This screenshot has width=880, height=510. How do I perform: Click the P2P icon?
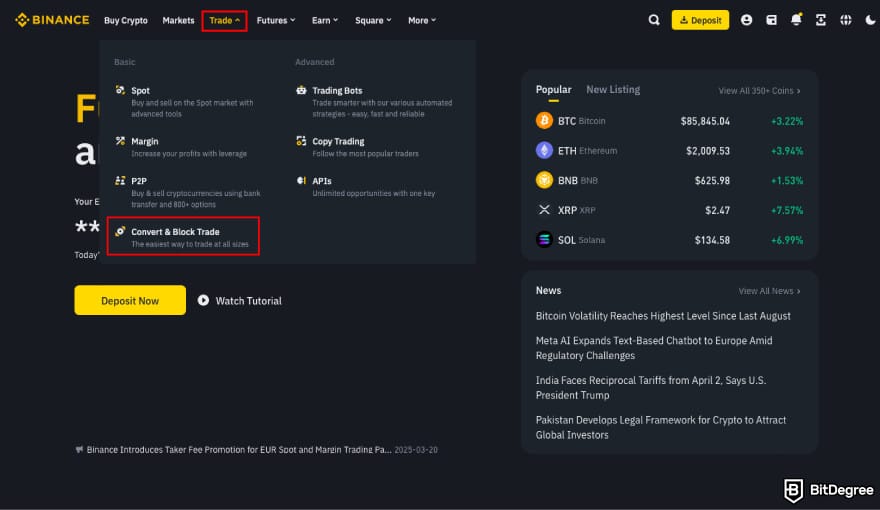coord(120,181)
